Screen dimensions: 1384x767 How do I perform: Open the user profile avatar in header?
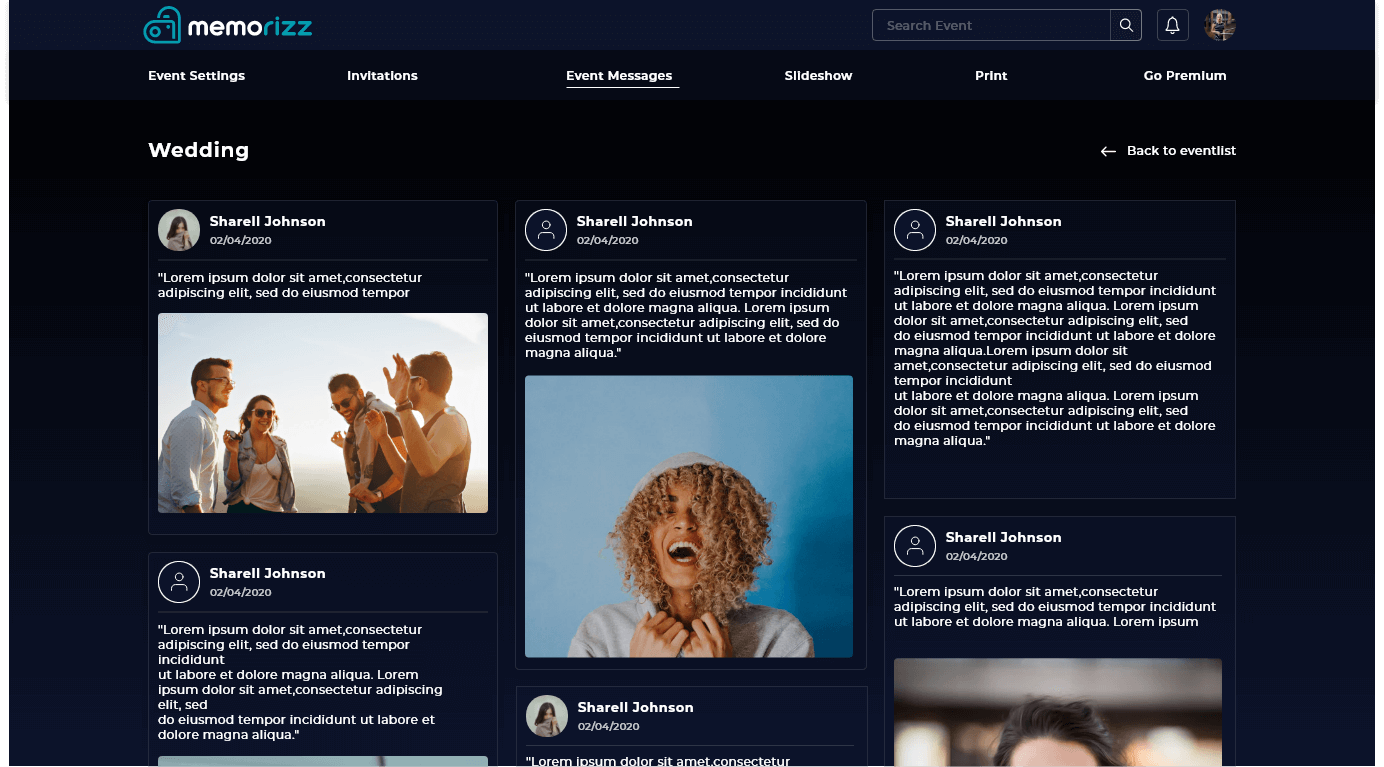1220,25
